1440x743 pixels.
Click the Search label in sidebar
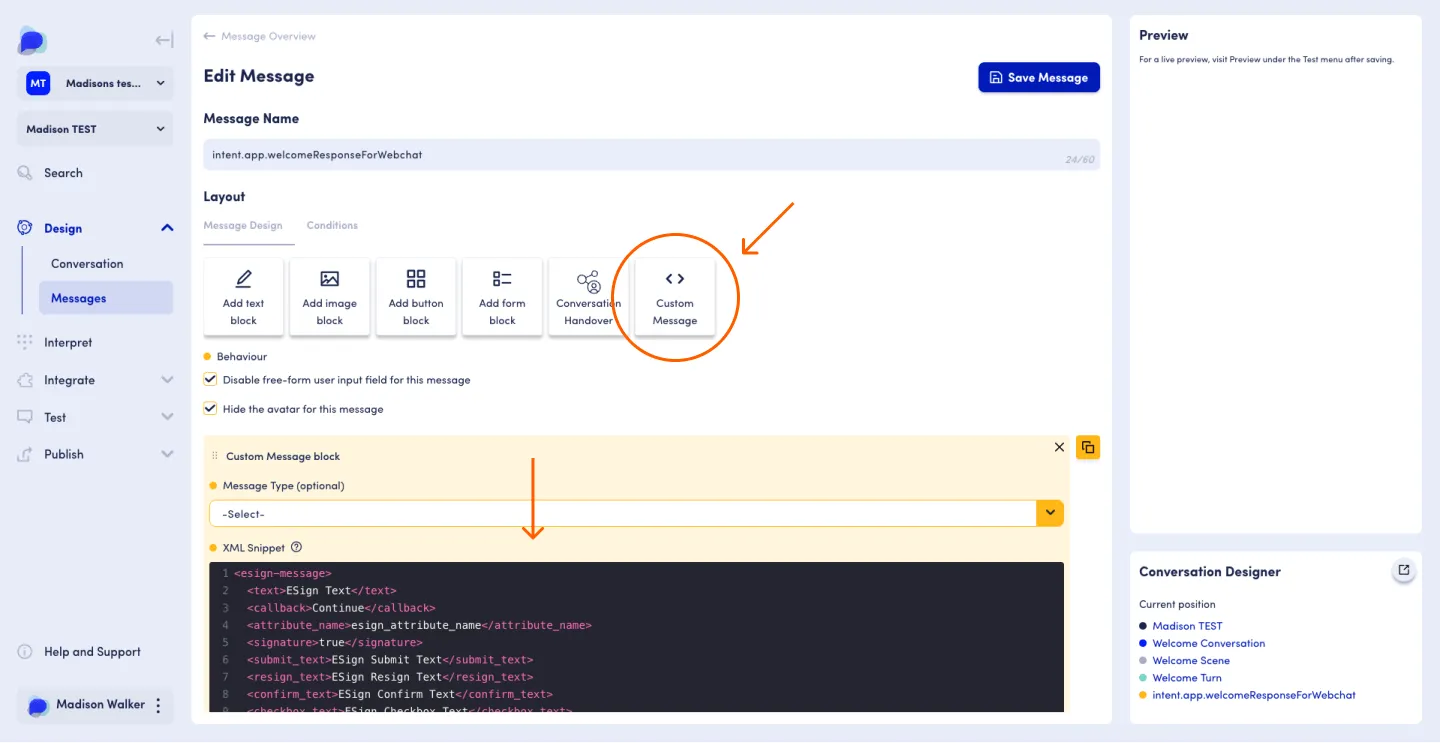point(63,173)
